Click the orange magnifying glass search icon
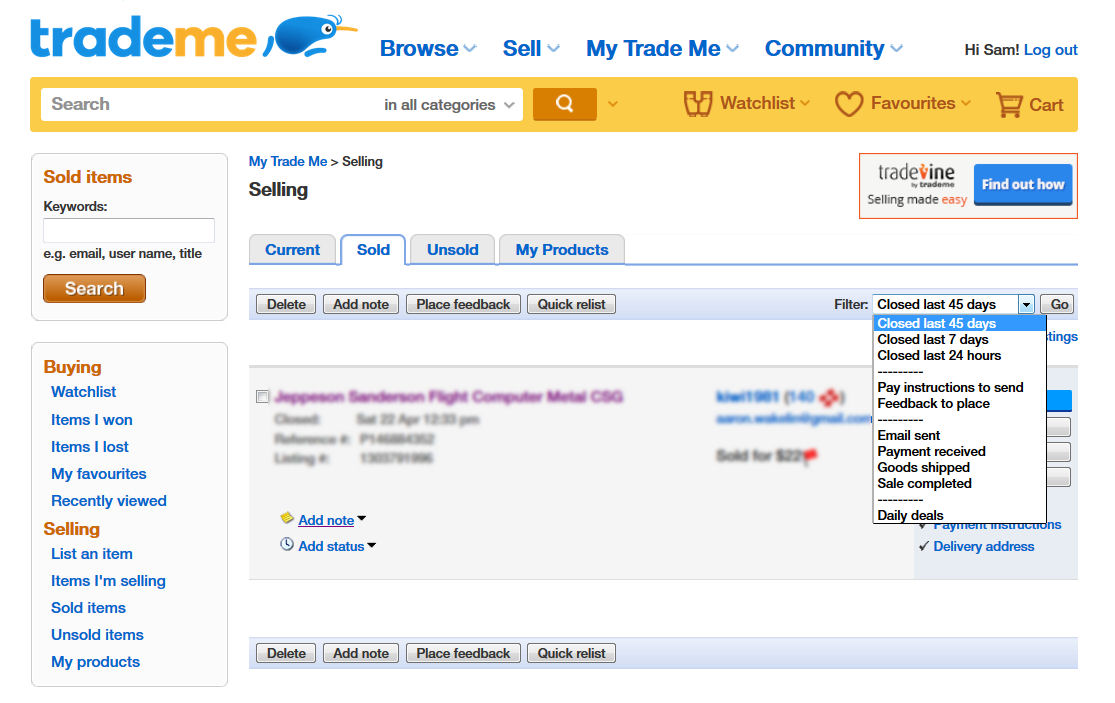Image resolution: width=1115 pixels, height=703 pixels. point(564,103)
